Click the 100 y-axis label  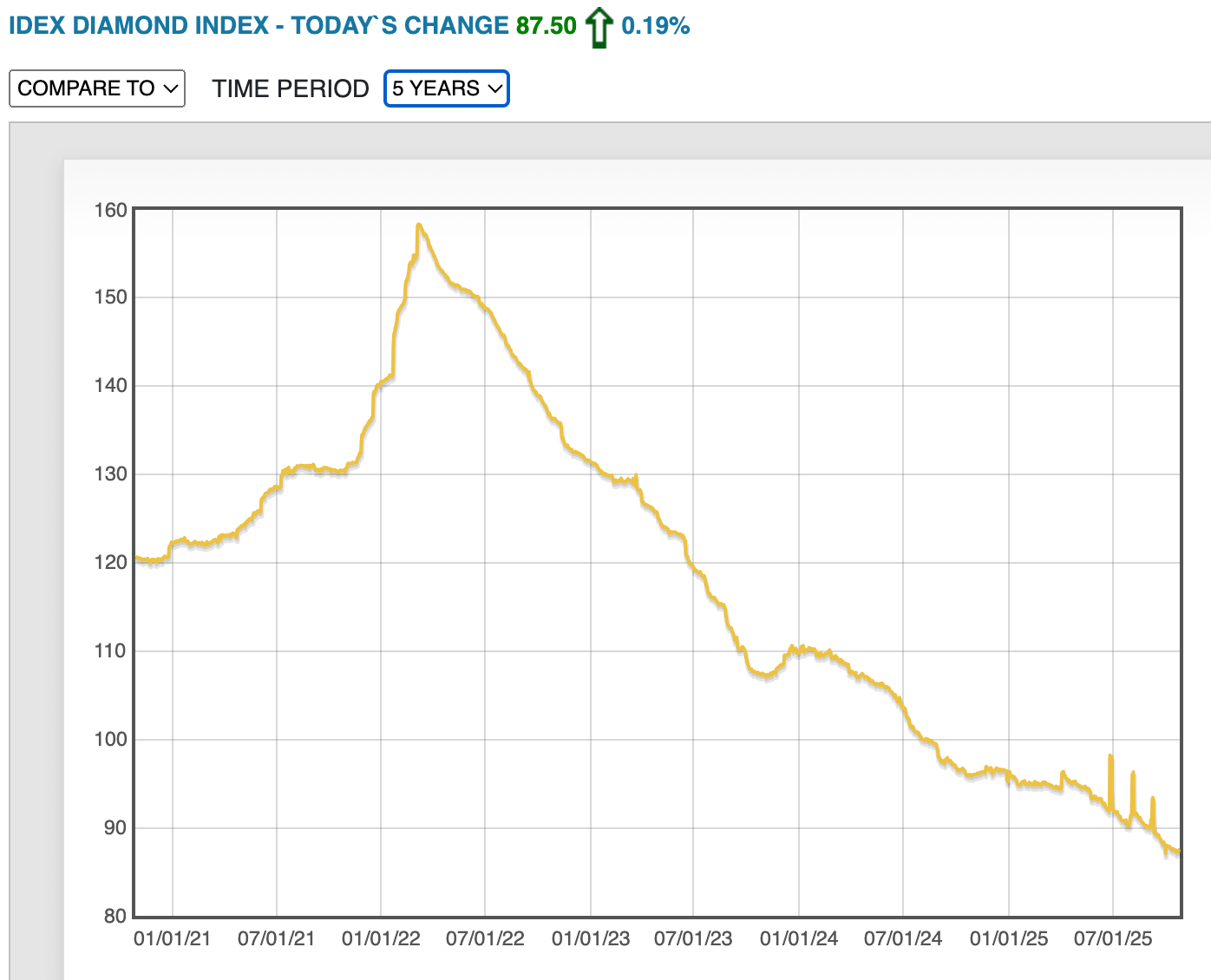tap(110, 739)
